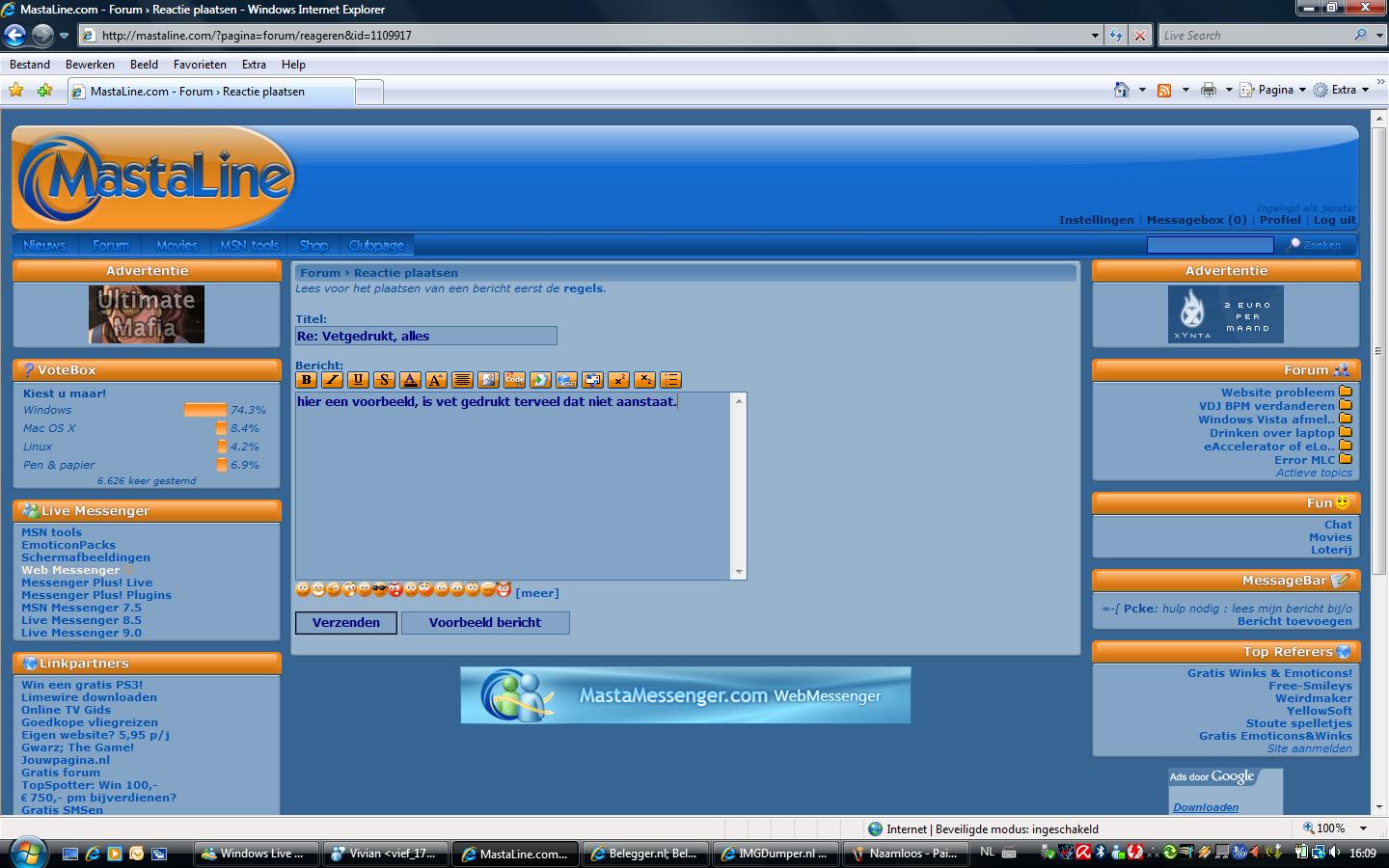Image resolution: width=1389 pixels, height=868 pixels.
Task: Click the Verzenden button
Action: tap(345, 623)
